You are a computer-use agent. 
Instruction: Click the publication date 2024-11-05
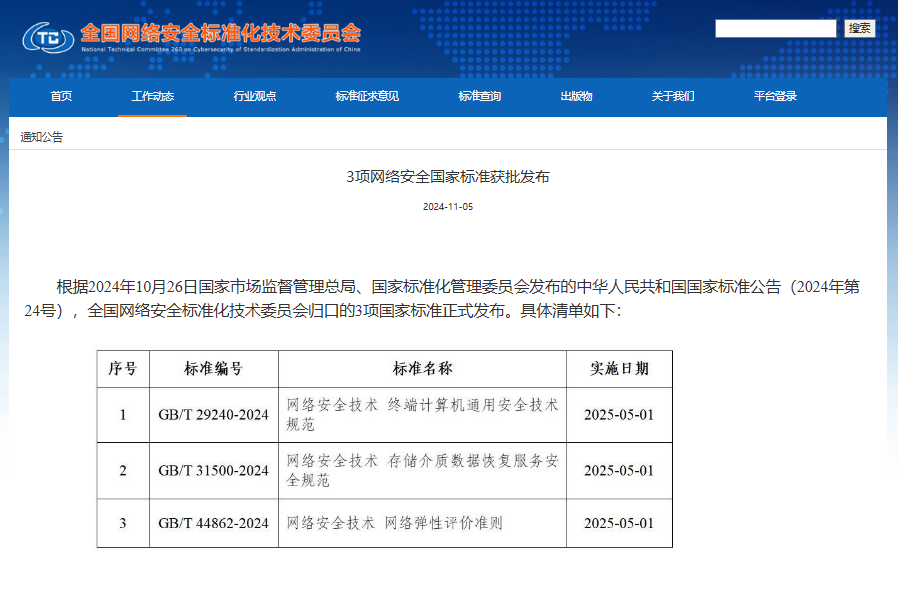coord(448,207)
